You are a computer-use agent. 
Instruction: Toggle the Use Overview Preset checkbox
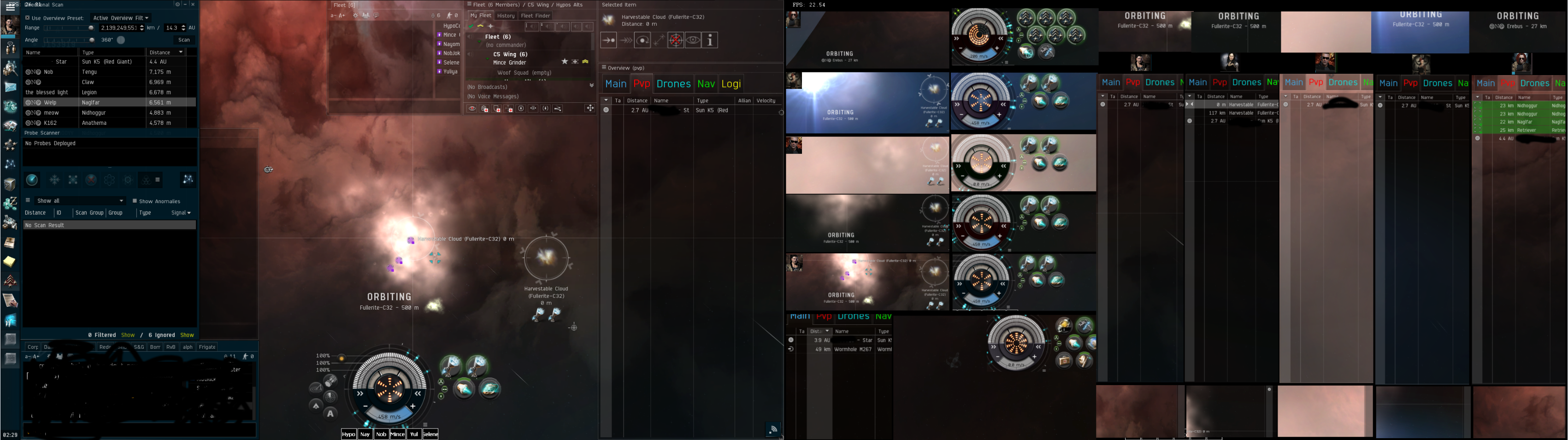click(x=27, y=18)
